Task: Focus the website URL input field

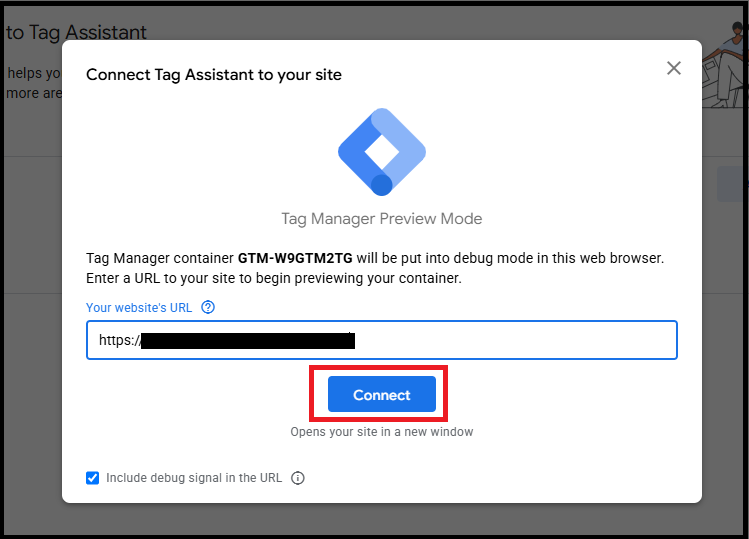Action: pyautogui.click(x=500, y=340)
